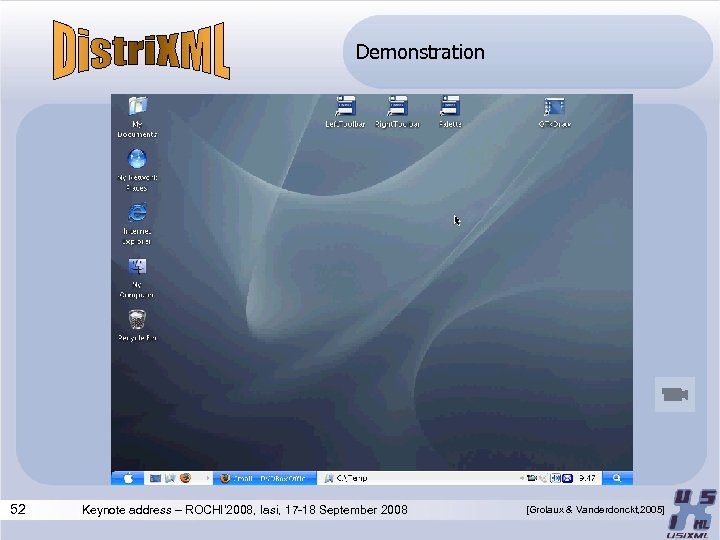This screenshot has height=540, width=720.
Task: Launch Firefox from the quick launch bar
Action: pyautogui.click(x=185, y=478)
